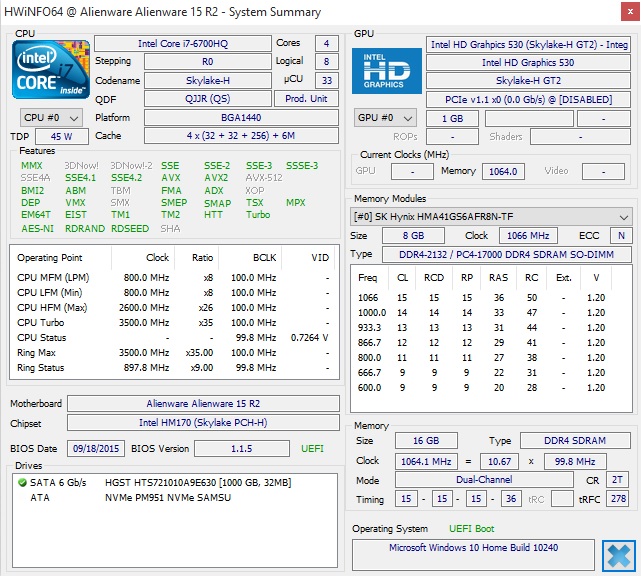Expand the SK Hynix memory module dropdown
Viewport: 641px width, 576px height.
[x=491, y=217]
